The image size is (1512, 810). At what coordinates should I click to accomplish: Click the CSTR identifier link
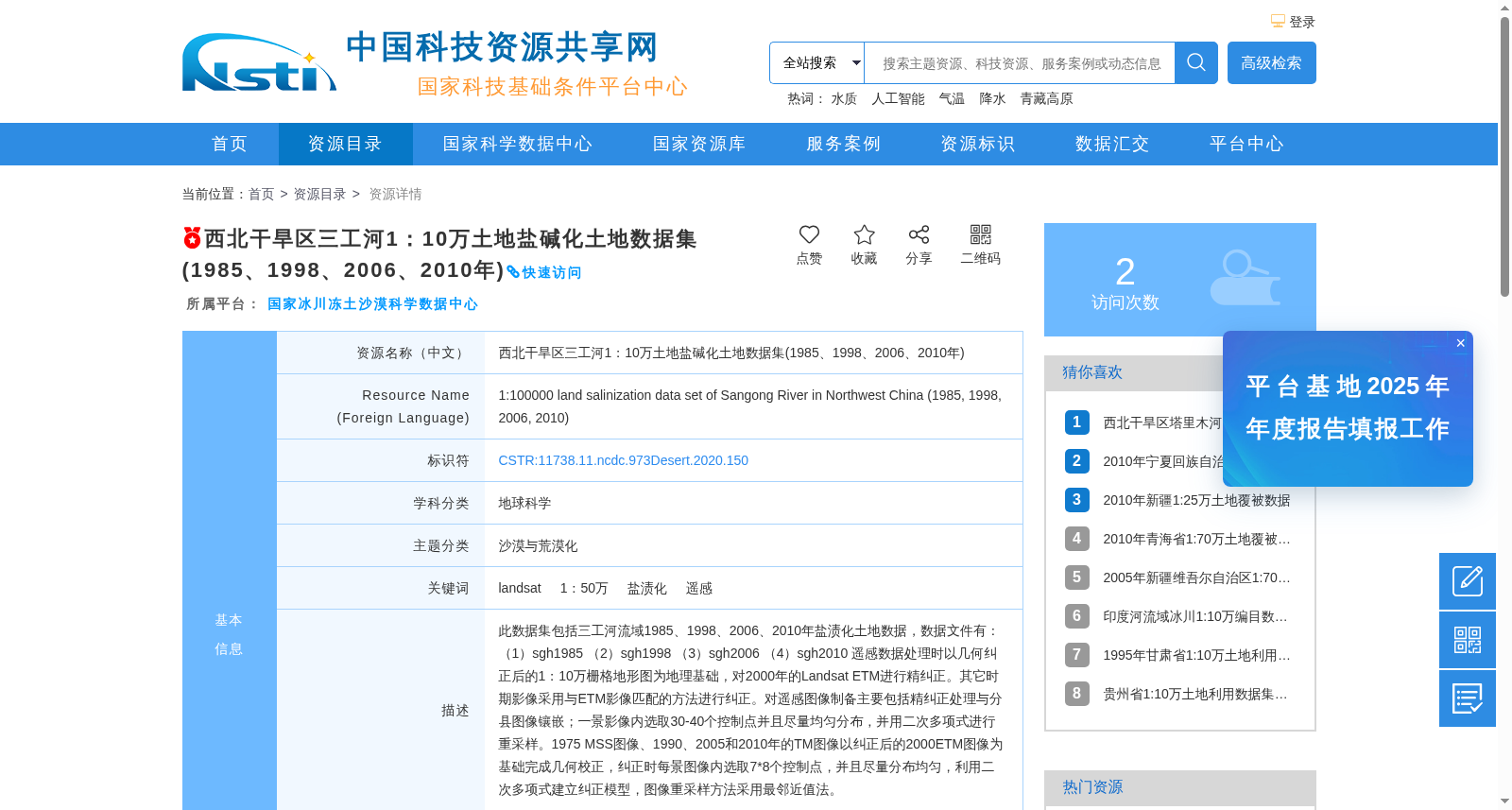click(623, 460)
